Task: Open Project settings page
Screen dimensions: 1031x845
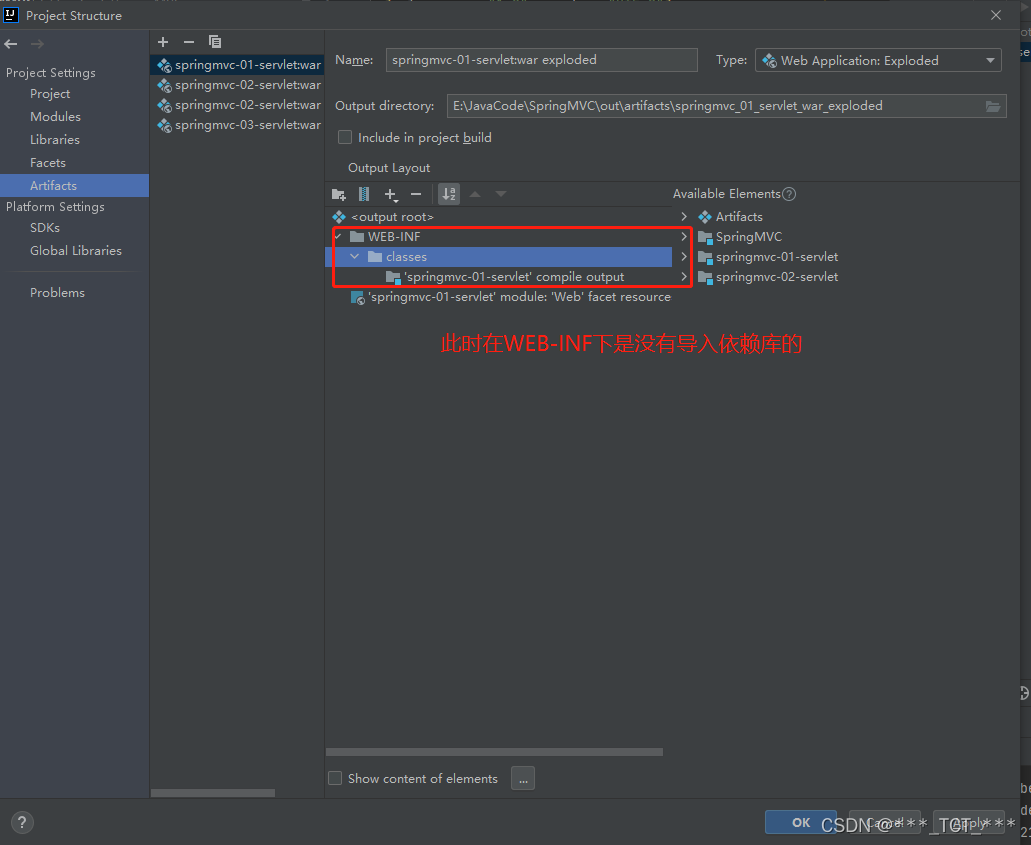Action: (50, 93)
